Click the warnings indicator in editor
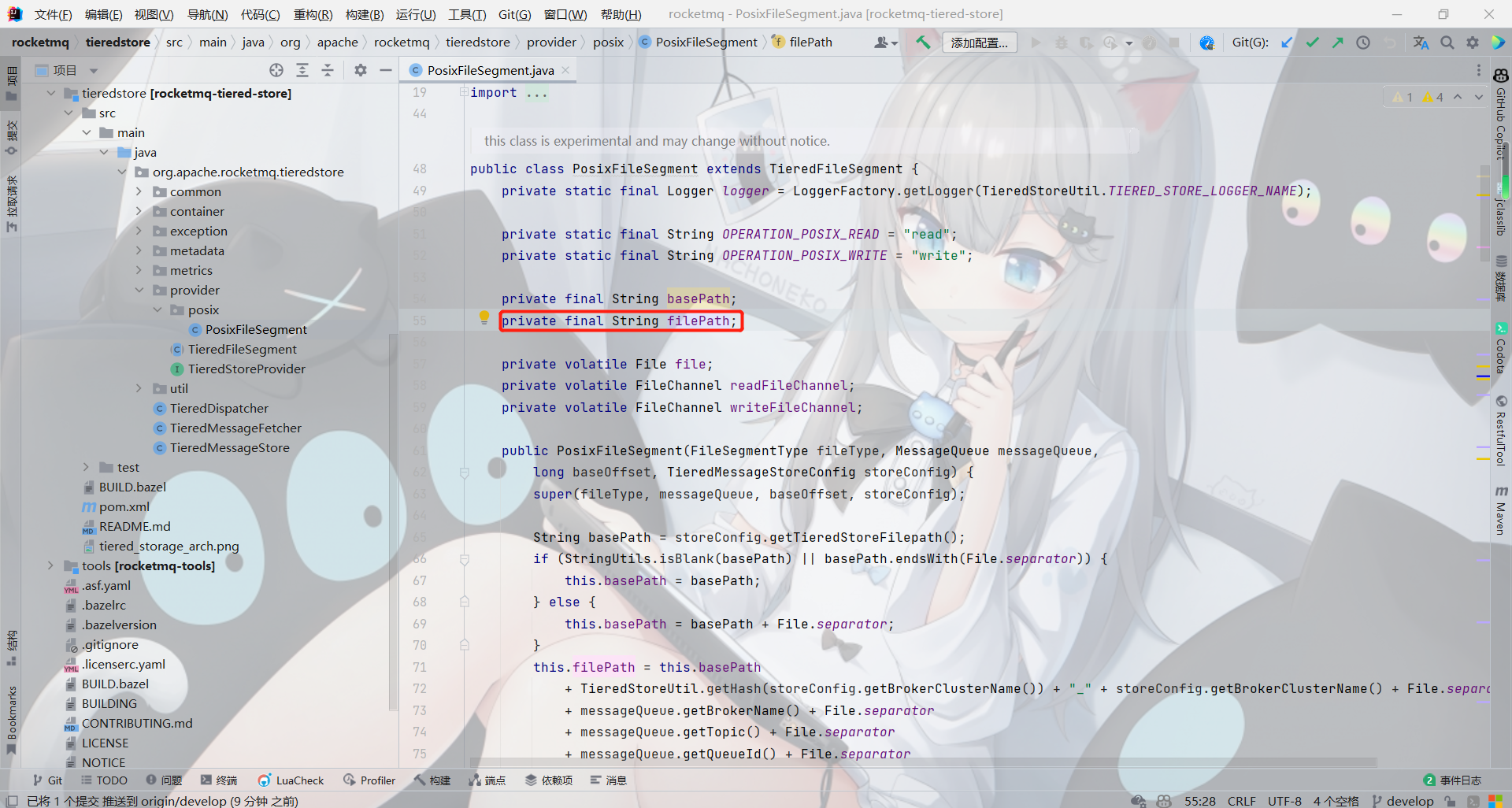 1417,97
